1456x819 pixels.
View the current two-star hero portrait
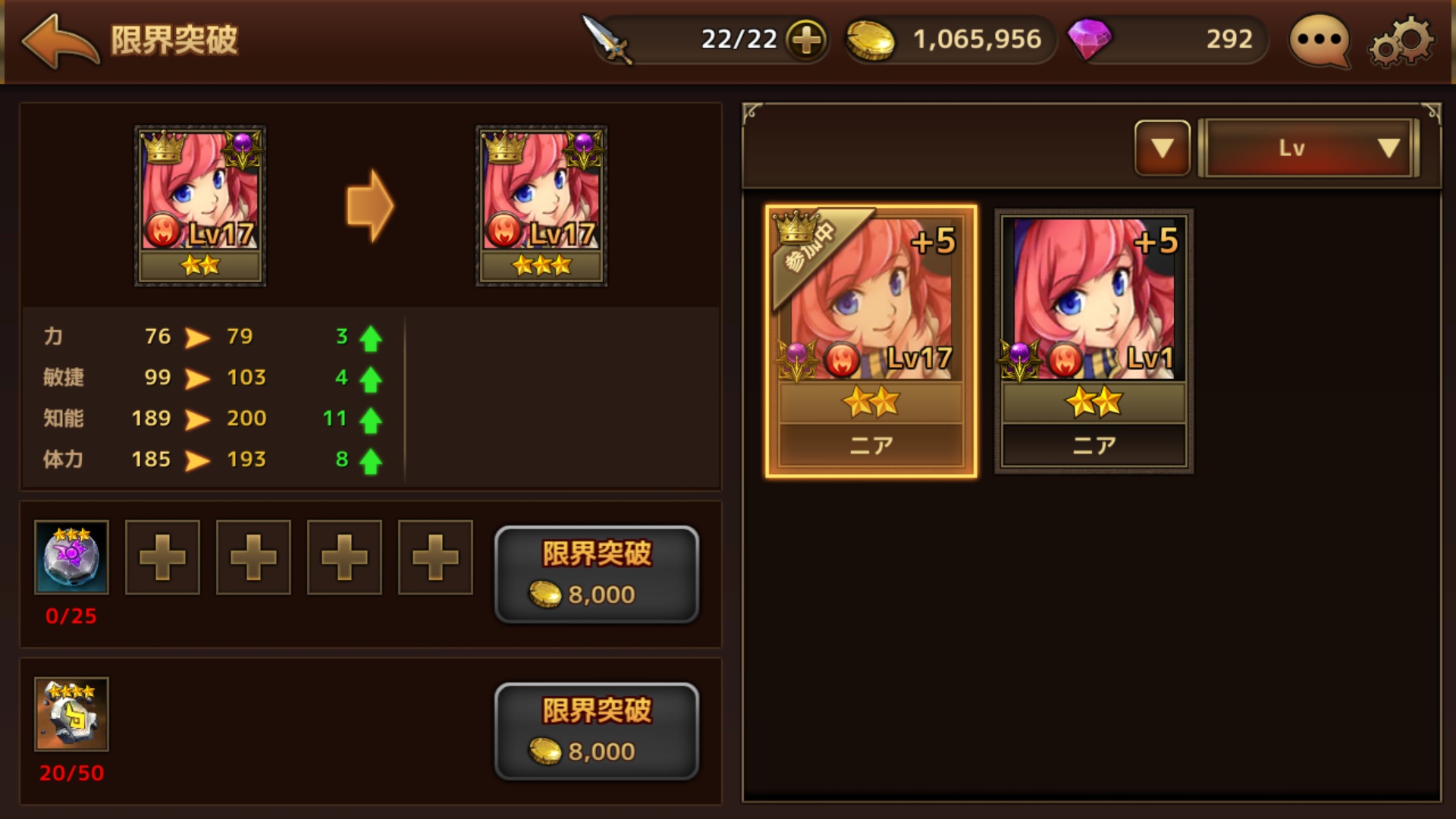[x=200, y=206]
